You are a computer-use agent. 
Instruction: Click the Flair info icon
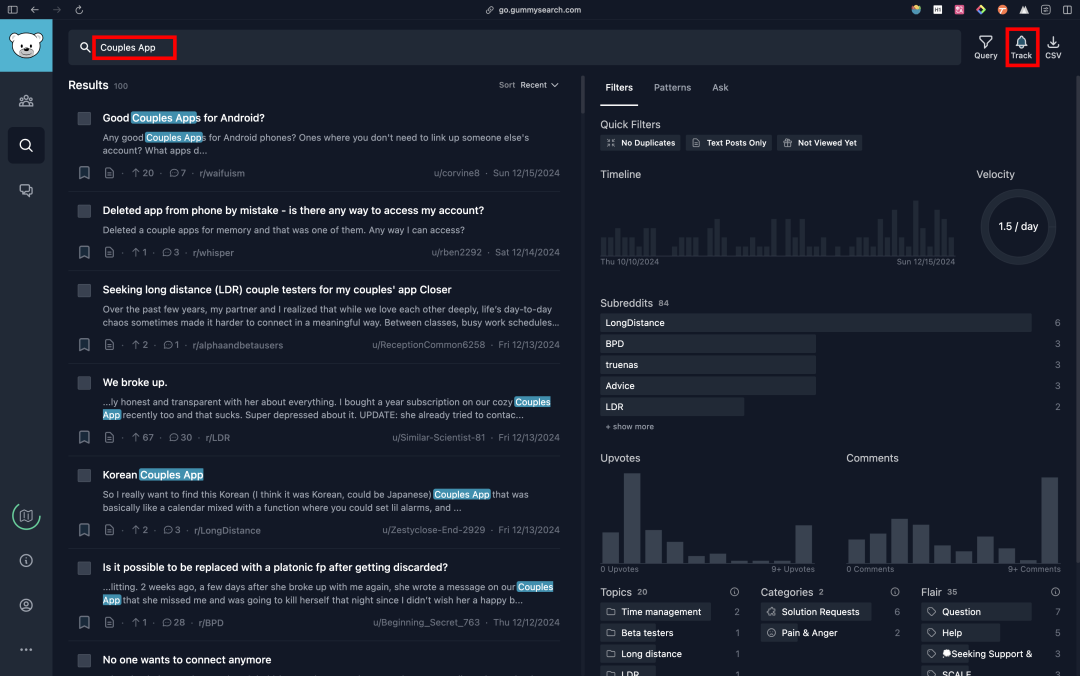1055,592
